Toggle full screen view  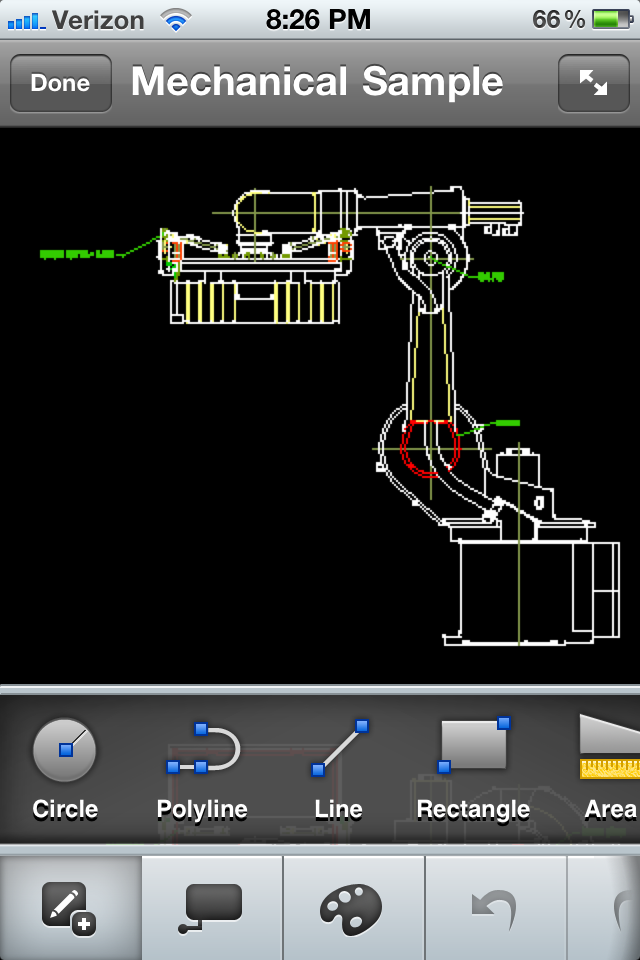coord(593,83)
